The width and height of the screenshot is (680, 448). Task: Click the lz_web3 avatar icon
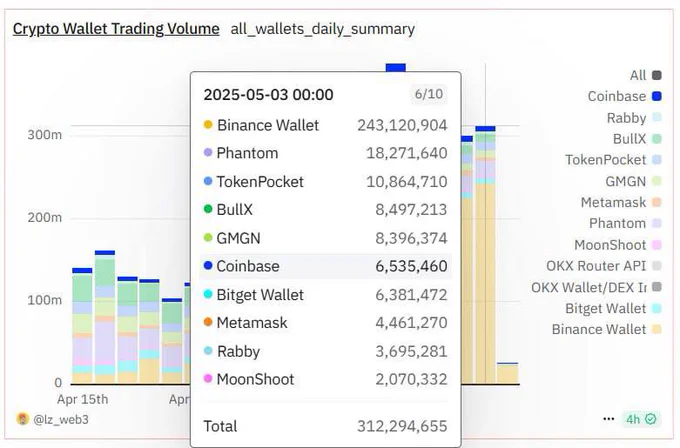click(x=23, y=419)
